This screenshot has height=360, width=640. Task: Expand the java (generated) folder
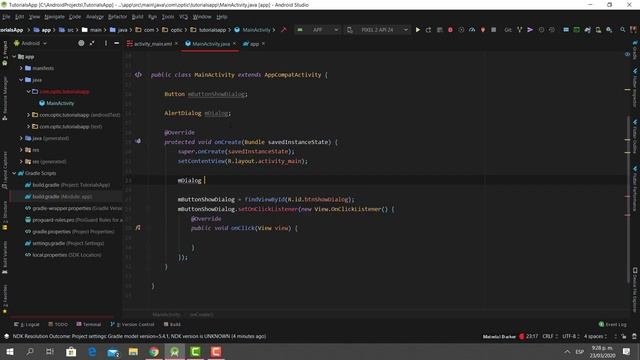tap(21, 138)
